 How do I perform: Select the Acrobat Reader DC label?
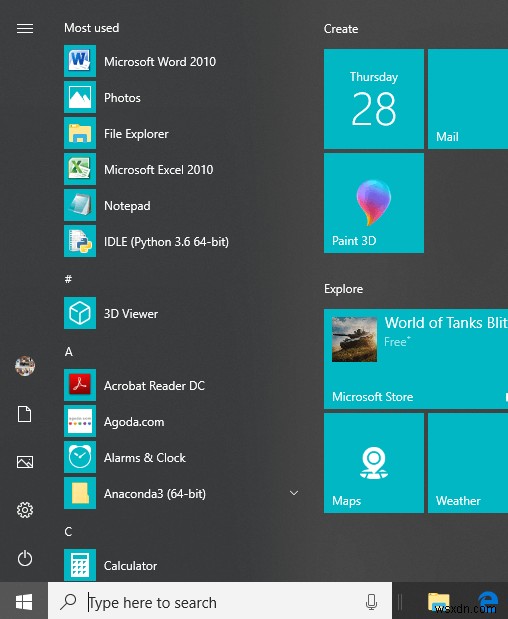click(x=154, y=386)
